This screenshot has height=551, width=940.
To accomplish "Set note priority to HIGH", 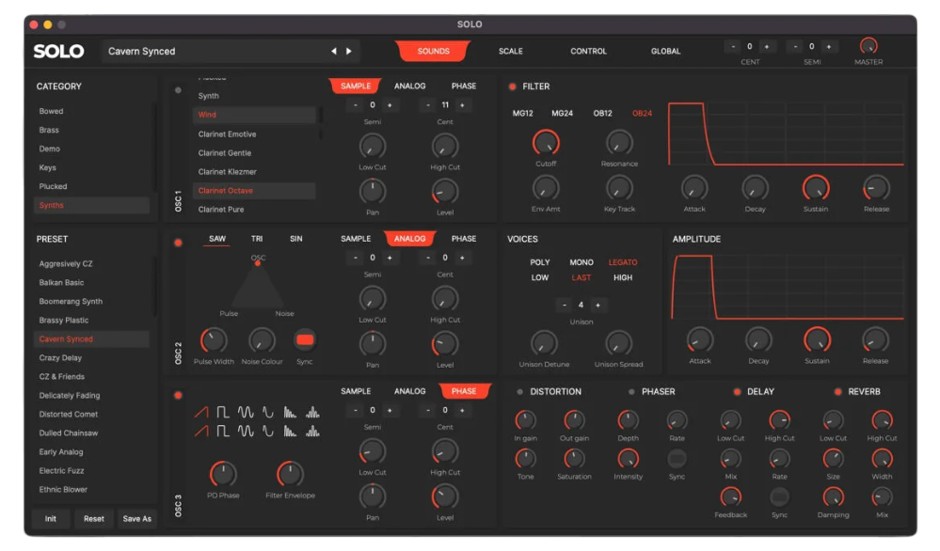I will pyautogui.click(x=623, y=278).
